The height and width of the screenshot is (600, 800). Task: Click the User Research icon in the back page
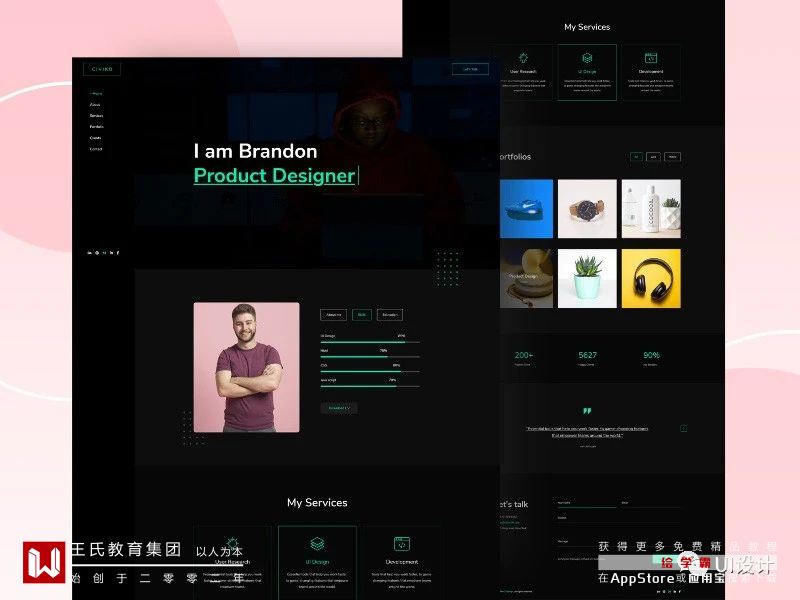click(523, 58)
